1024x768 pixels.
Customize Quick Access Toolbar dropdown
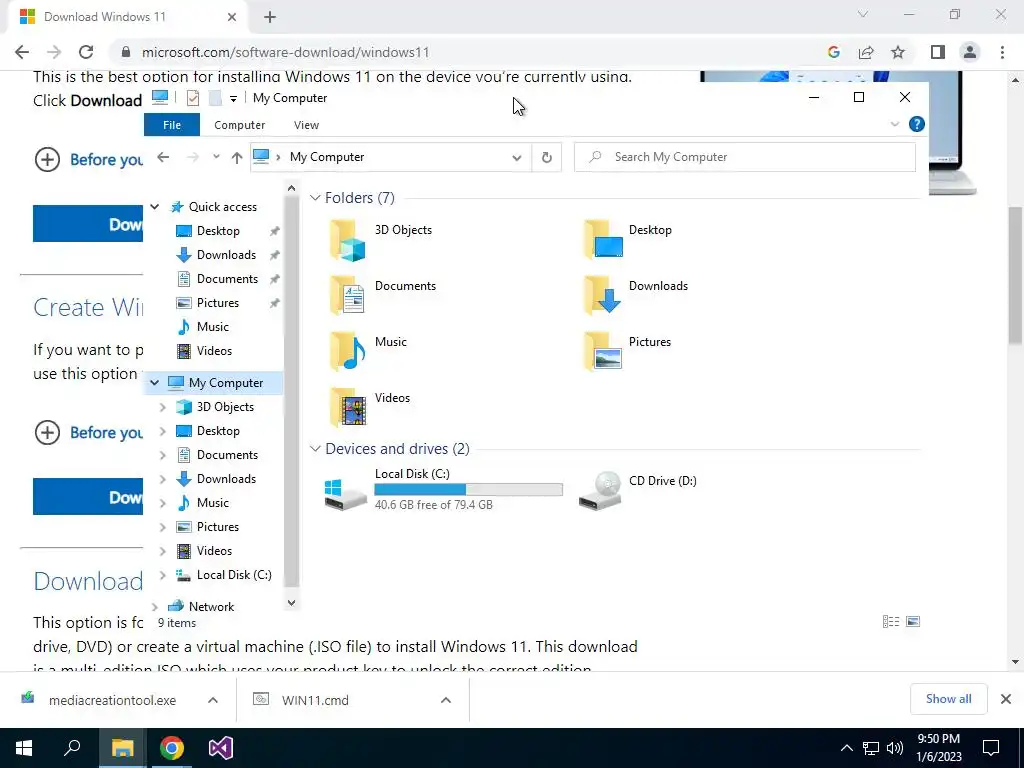coord(233,99)
